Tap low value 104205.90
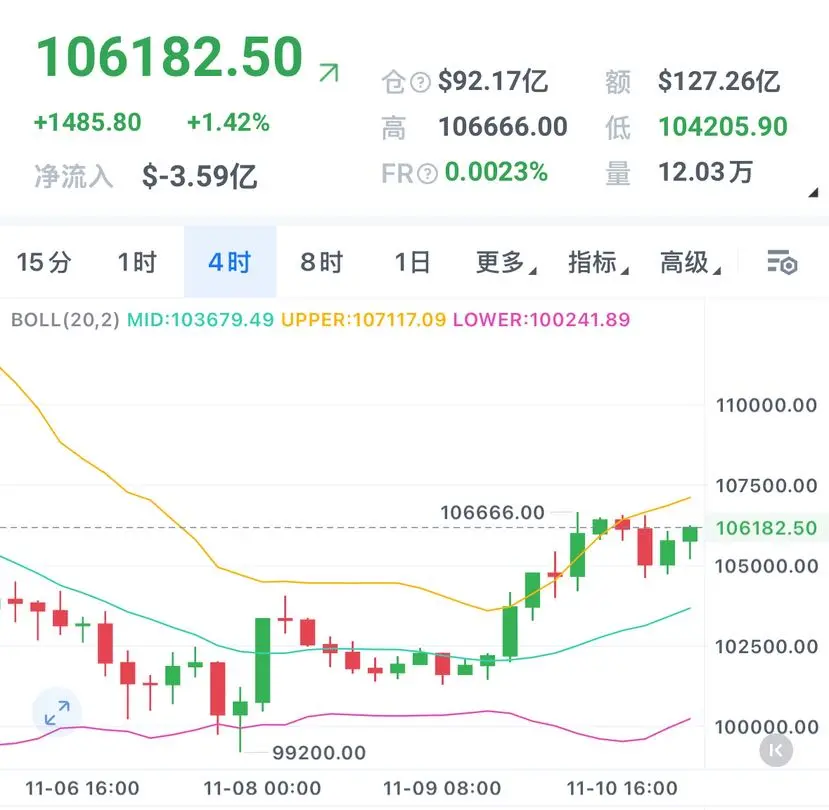 (723, 127)
